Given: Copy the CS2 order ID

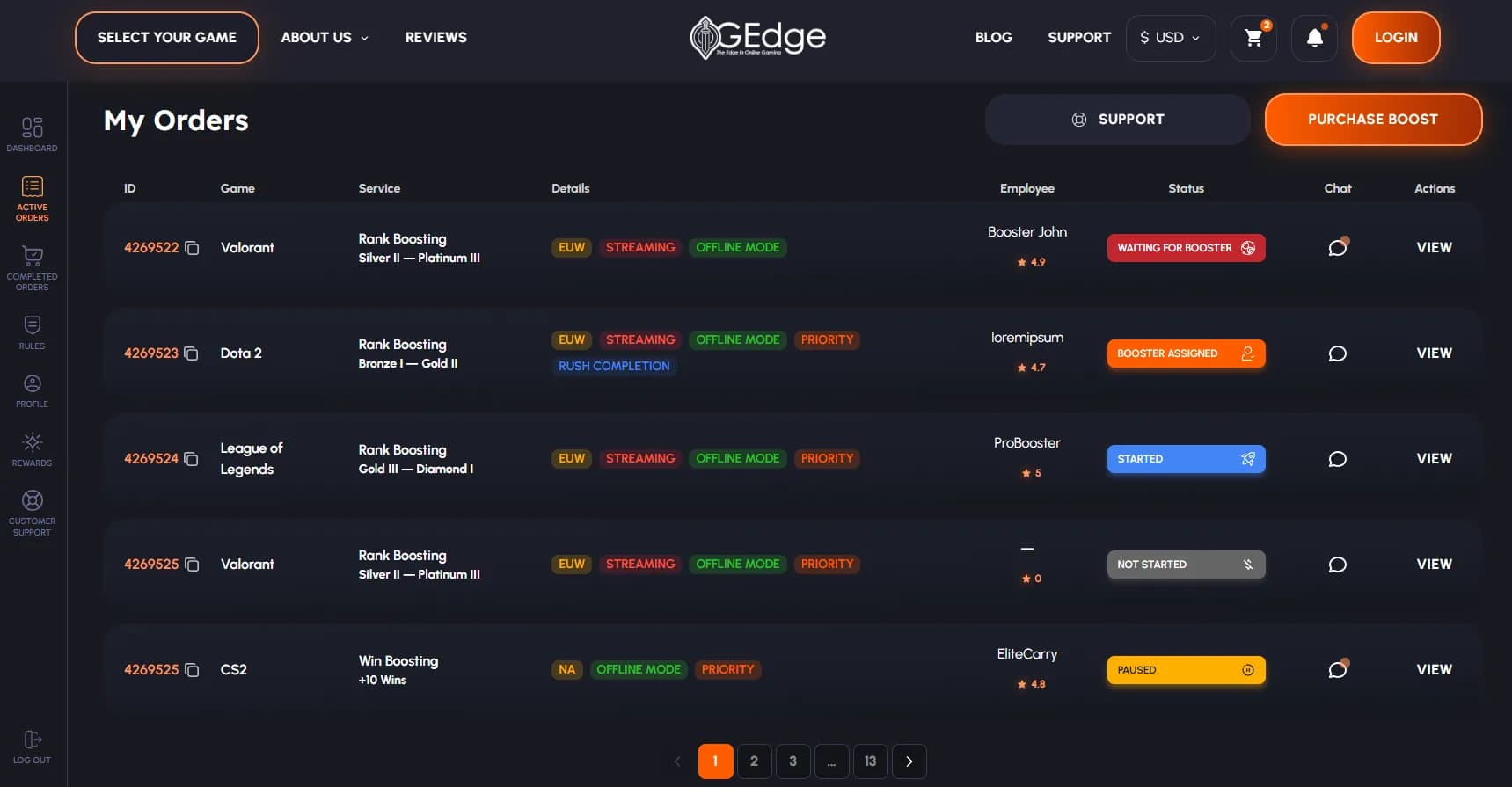Looking at the screenshot, I should (192, 670).
